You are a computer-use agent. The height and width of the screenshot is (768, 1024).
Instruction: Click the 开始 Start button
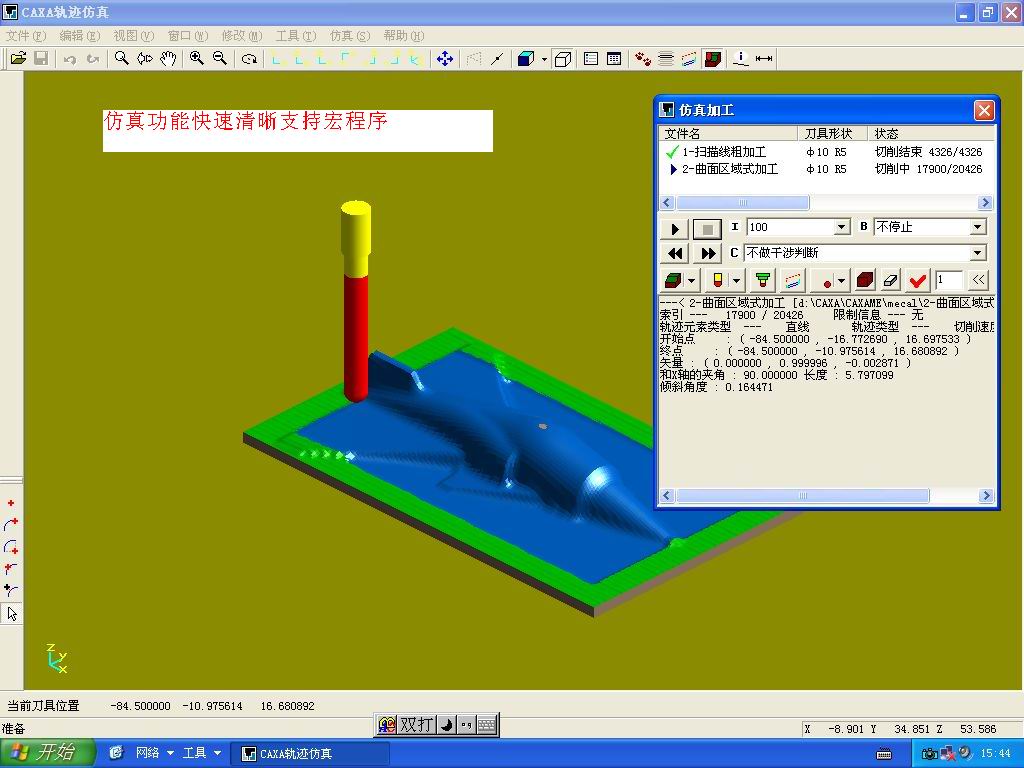[x=47, y=753]
